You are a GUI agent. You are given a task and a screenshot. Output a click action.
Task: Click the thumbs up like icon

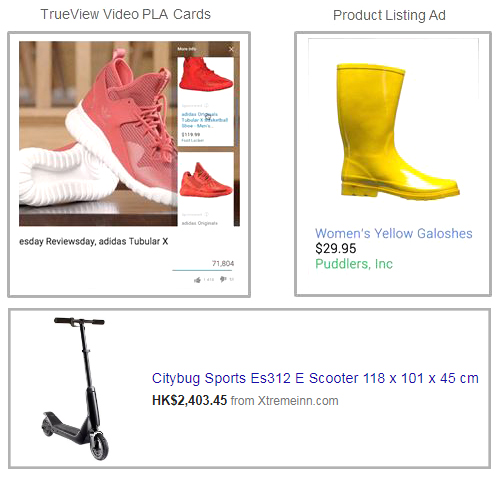pos(197,280)
